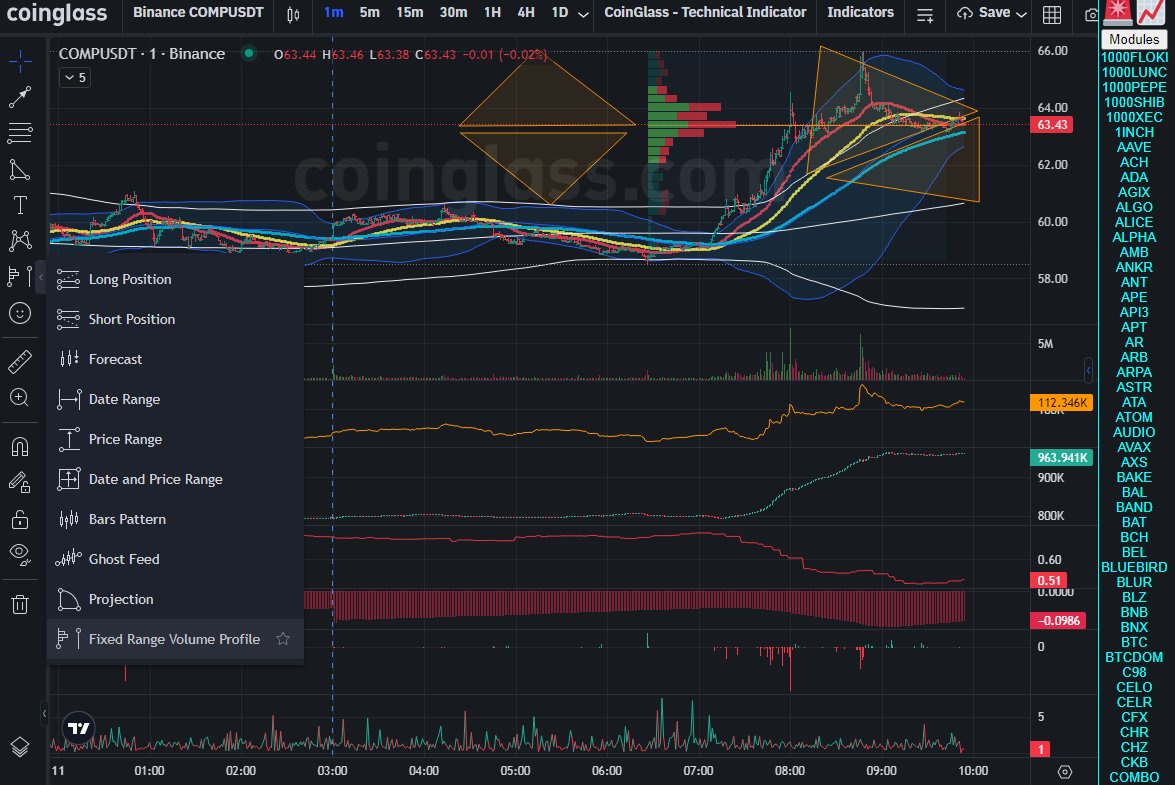This screenshot has height=785, width=1175.
Task: Open the object tree layers icon
Action: click(x=20, y=747)
